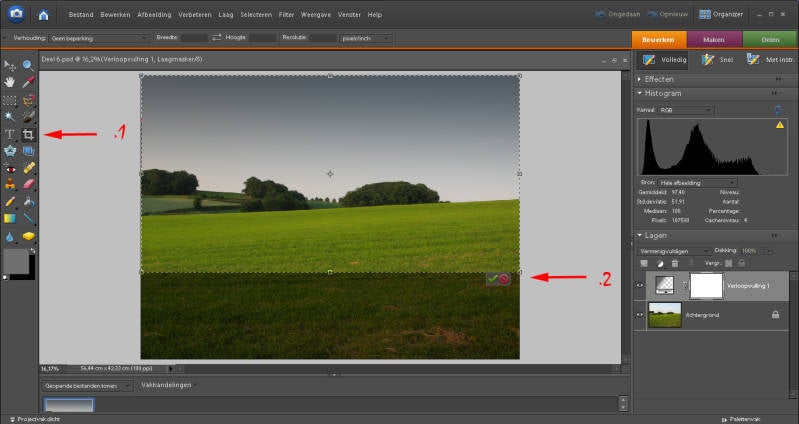The width and height of the screenshot is (799, 424).
Task: Select the Zoom magnifier tool
Action: [29, 65]
